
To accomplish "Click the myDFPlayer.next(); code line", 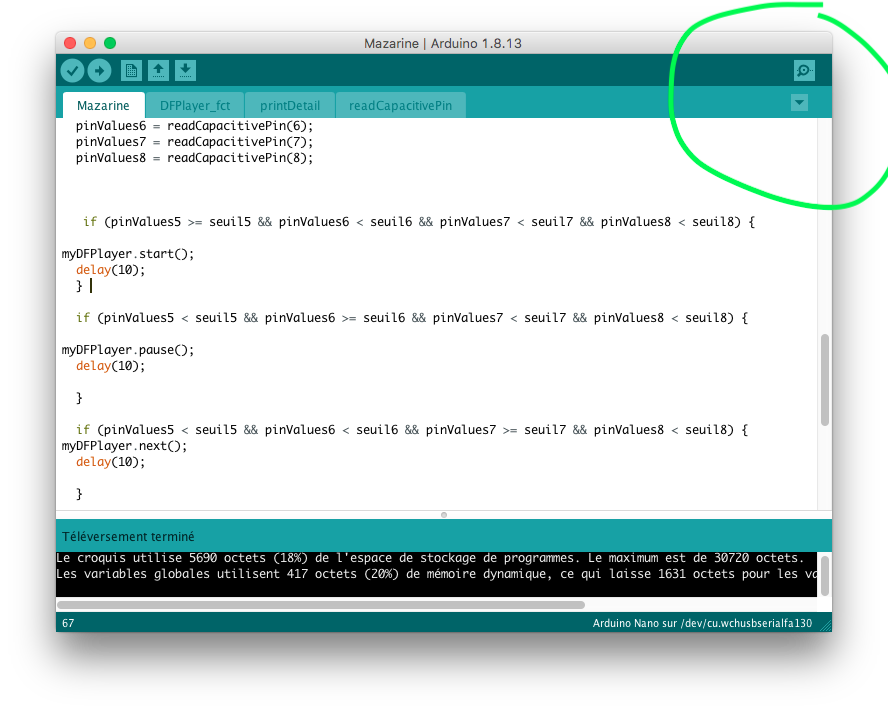I will [x=125, y=446].
